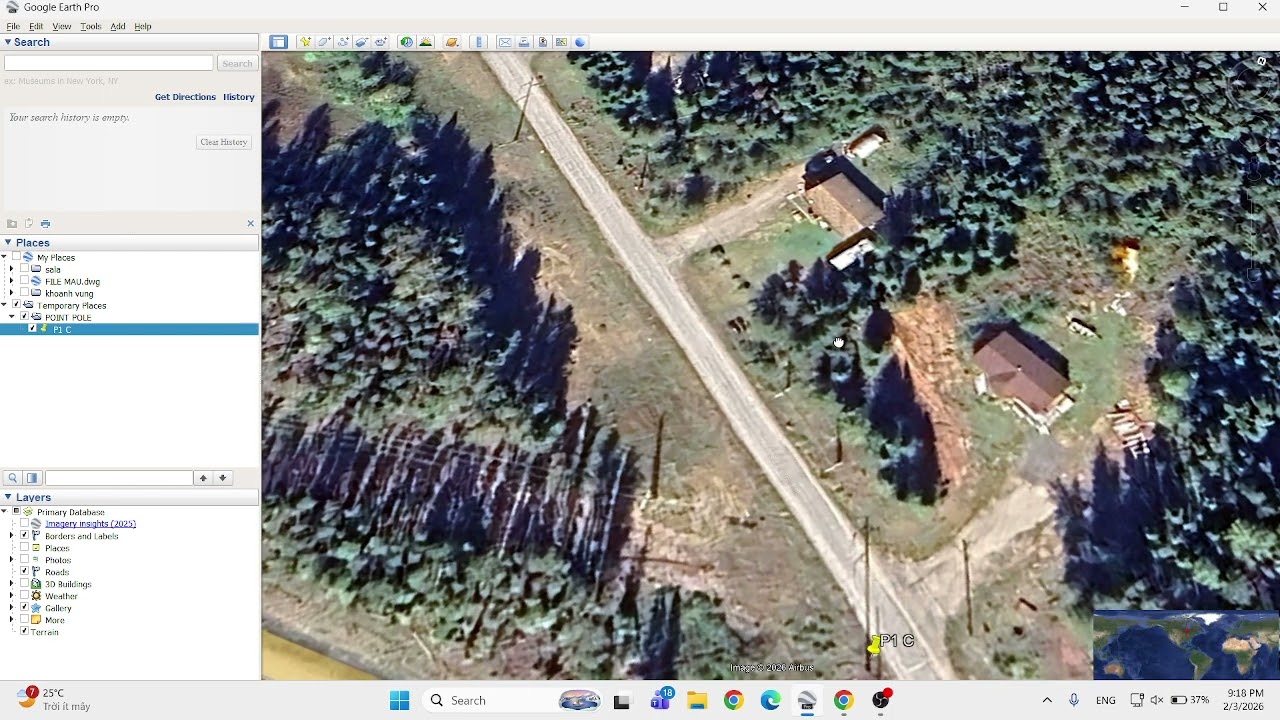Expand the khoanh vung tree arrow
Screen dimensions: 1280x720
click(x=12, y=293)
